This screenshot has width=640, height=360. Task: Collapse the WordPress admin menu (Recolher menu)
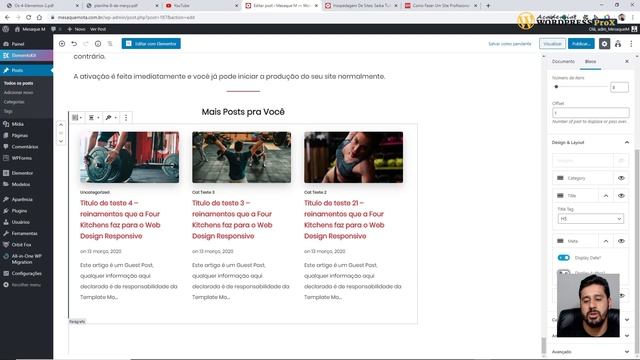(22, 284)
